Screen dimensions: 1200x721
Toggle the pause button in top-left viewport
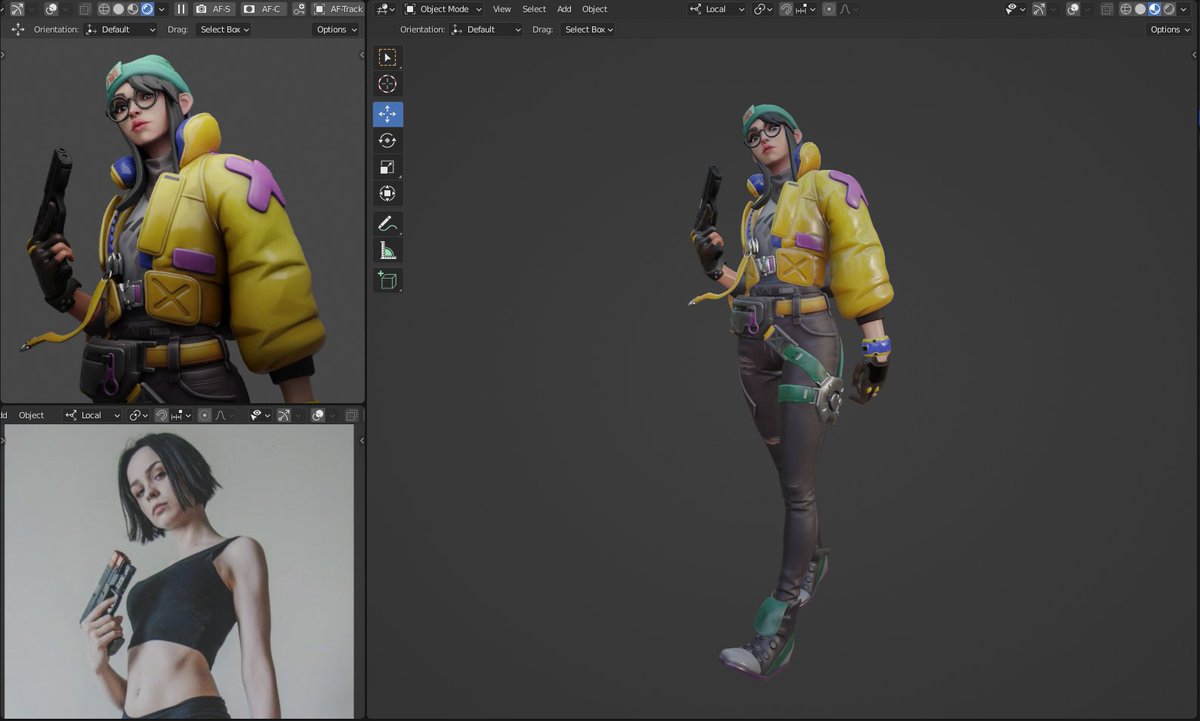pos(181,9)
